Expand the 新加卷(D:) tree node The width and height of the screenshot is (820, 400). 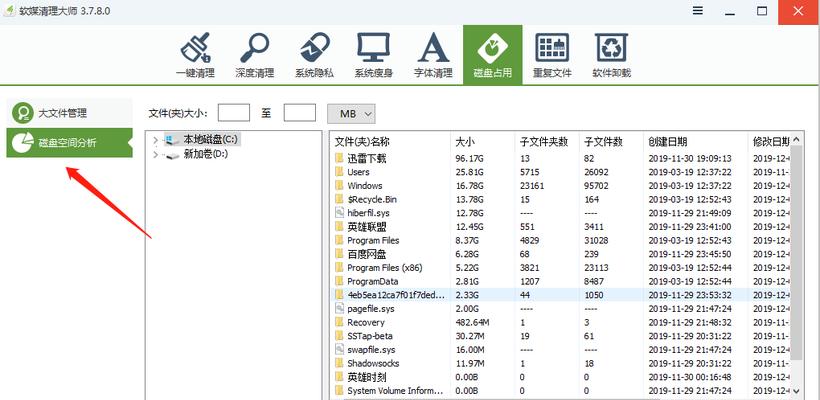pos(155,155)
